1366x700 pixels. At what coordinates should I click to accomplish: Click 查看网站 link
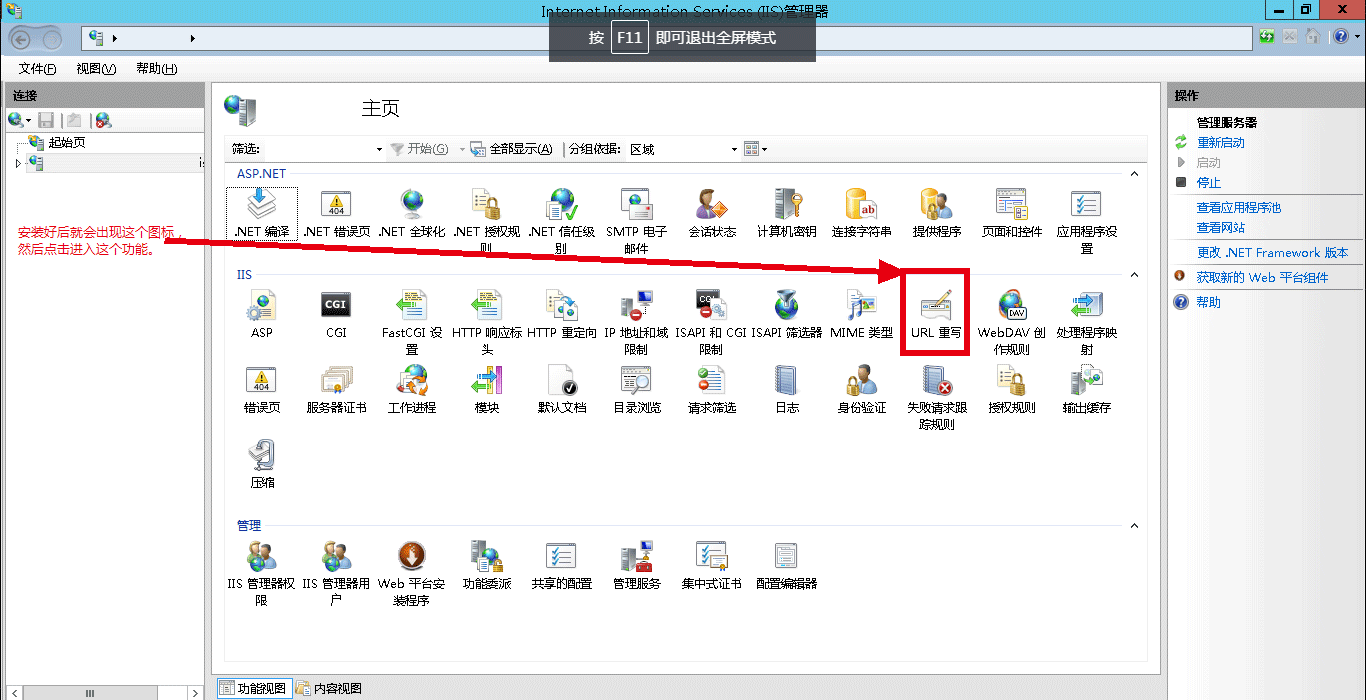tap(1221, 228)
